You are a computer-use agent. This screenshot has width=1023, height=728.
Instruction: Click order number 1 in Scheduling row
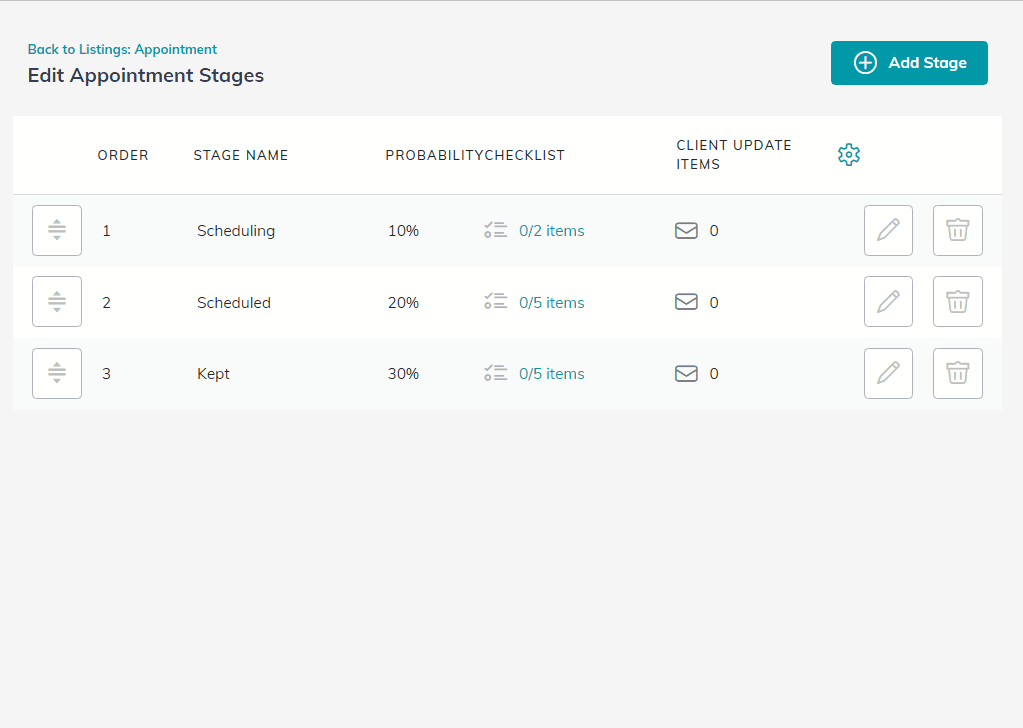pyautogui.click(x=106, y=231)
